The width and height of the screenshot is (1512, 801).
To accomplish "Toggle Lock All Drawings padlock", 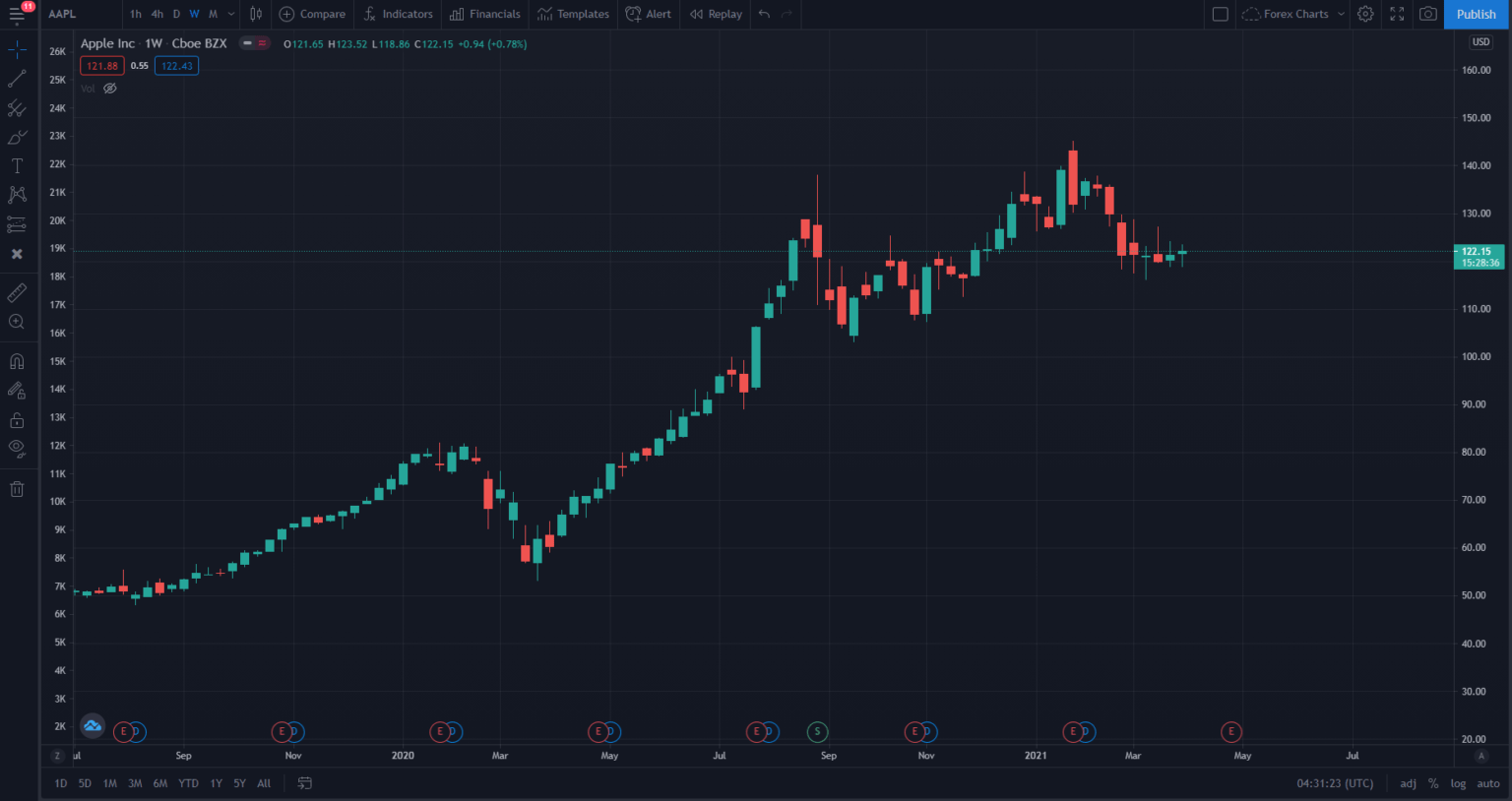I will tap(17, 418).
